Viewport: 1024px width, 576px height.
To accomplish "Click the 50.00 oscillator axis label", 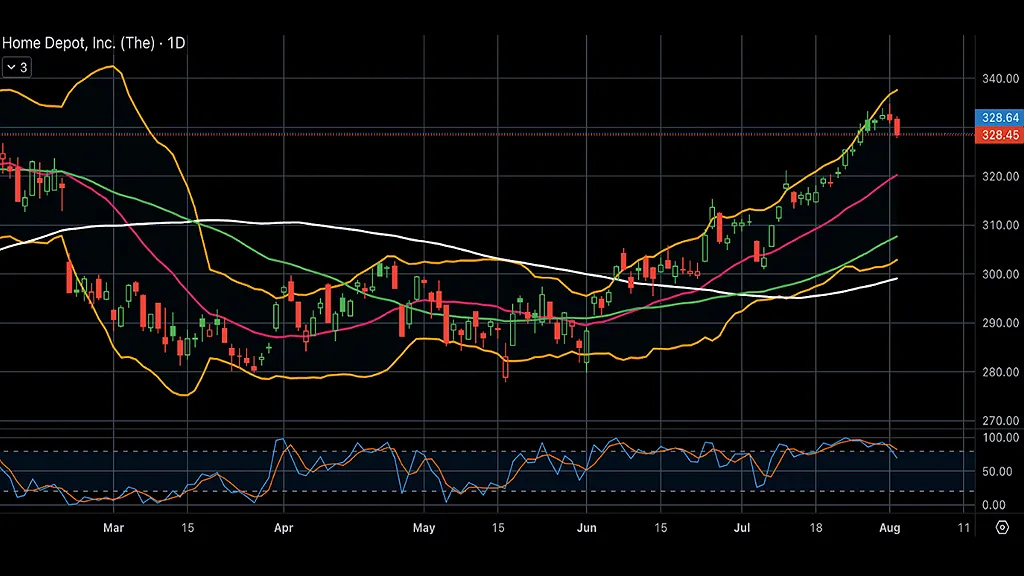I will pyautogui.click(x=997, y=472).
